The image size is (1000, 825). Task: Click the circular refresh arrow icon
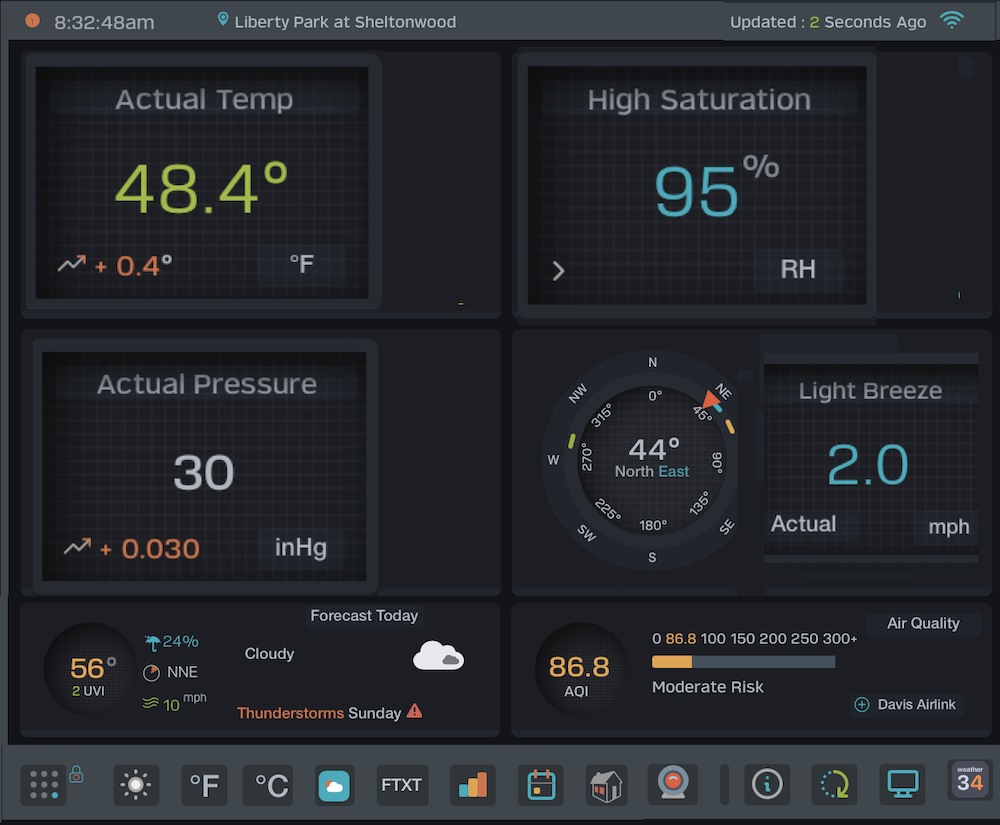(x=834, y=785)
